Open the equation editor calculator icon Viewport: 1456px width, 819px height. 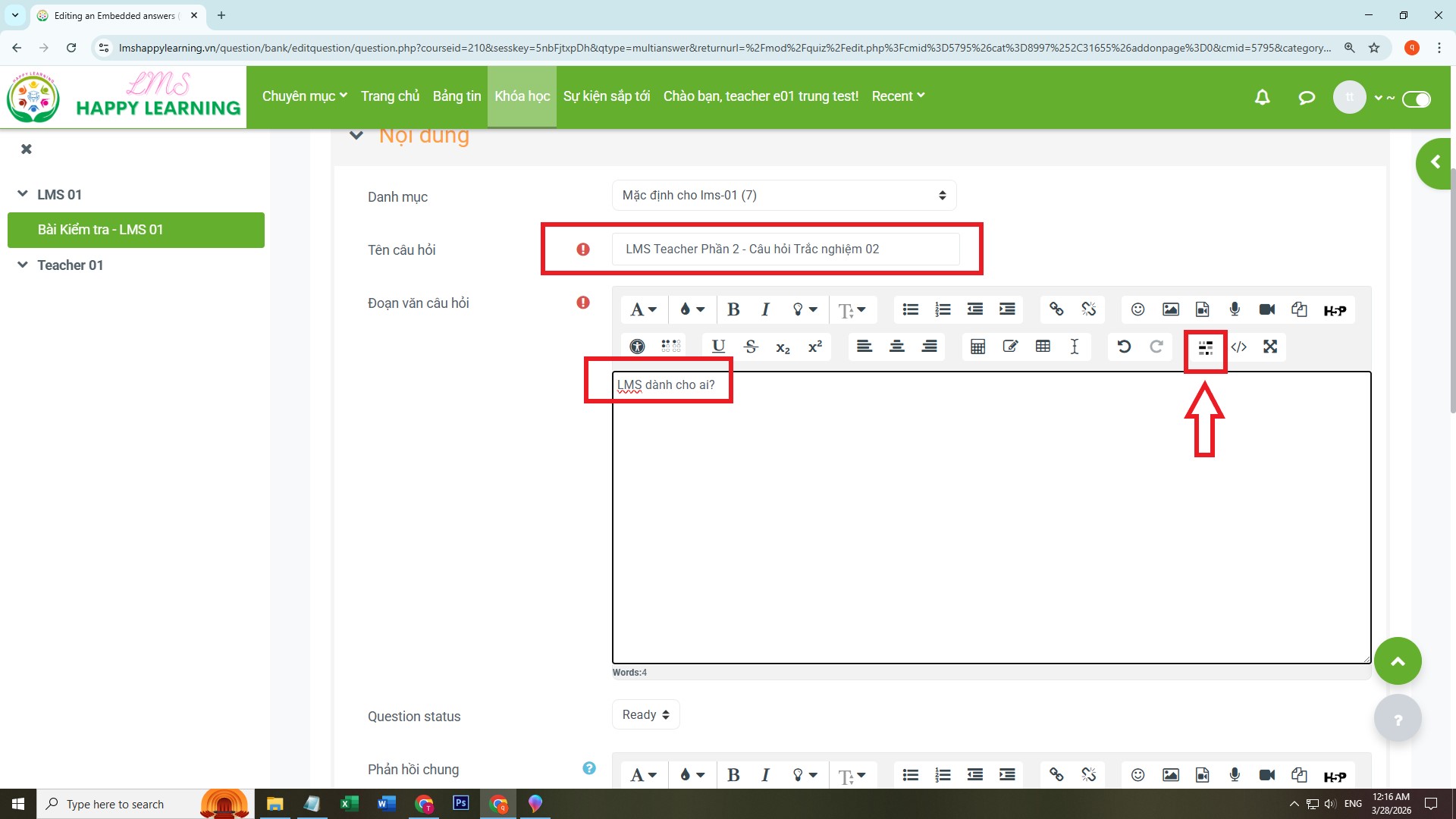pyautogui.click(x=977, y=347)
